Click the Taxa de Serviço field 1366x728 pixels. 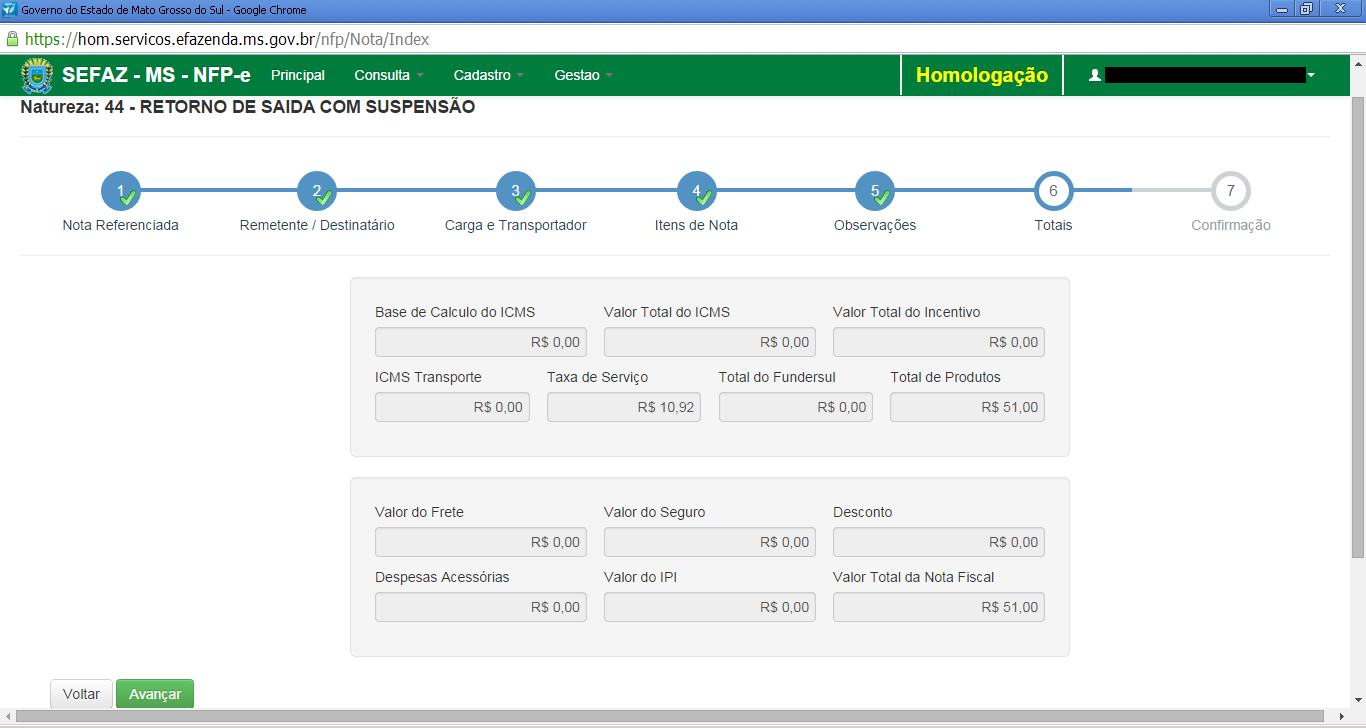624,407
